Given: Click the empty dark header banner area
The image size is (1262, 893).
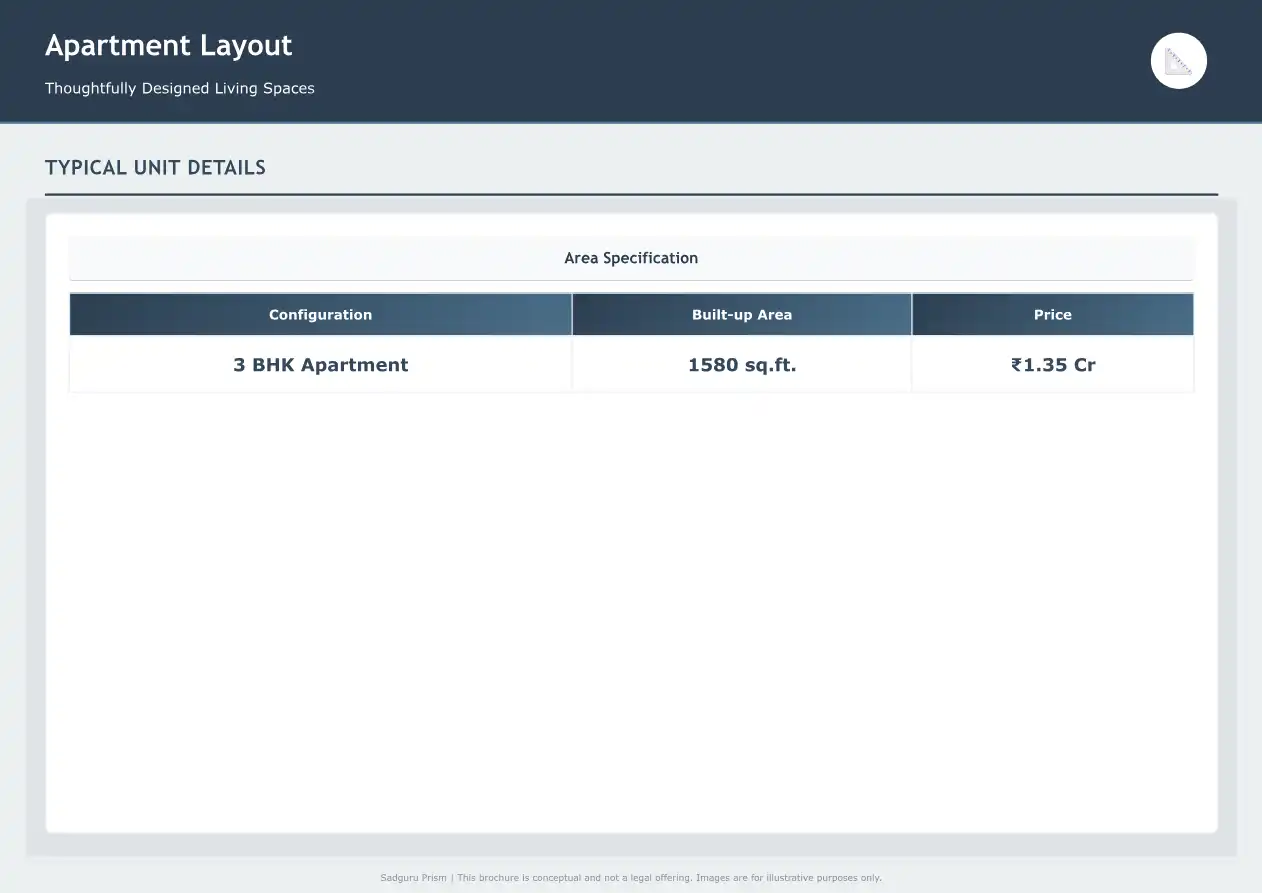Looking at the screenshot, I should 700,60.
